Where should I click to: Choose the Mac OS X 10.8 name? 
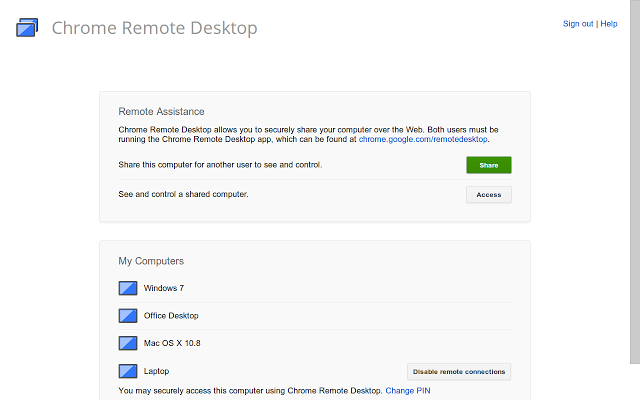[x=172, y=343]
